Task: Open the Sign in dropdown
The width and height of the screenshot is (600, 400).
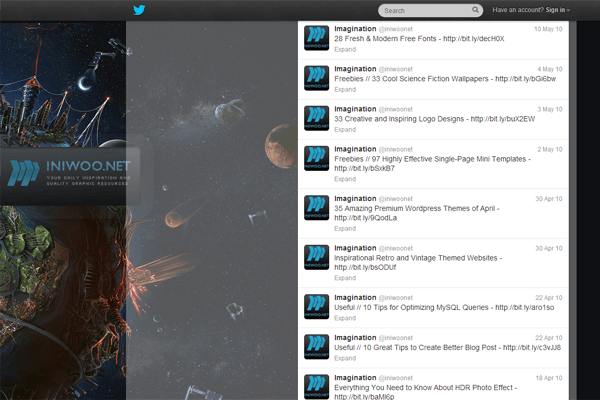Action: point(558,10)
